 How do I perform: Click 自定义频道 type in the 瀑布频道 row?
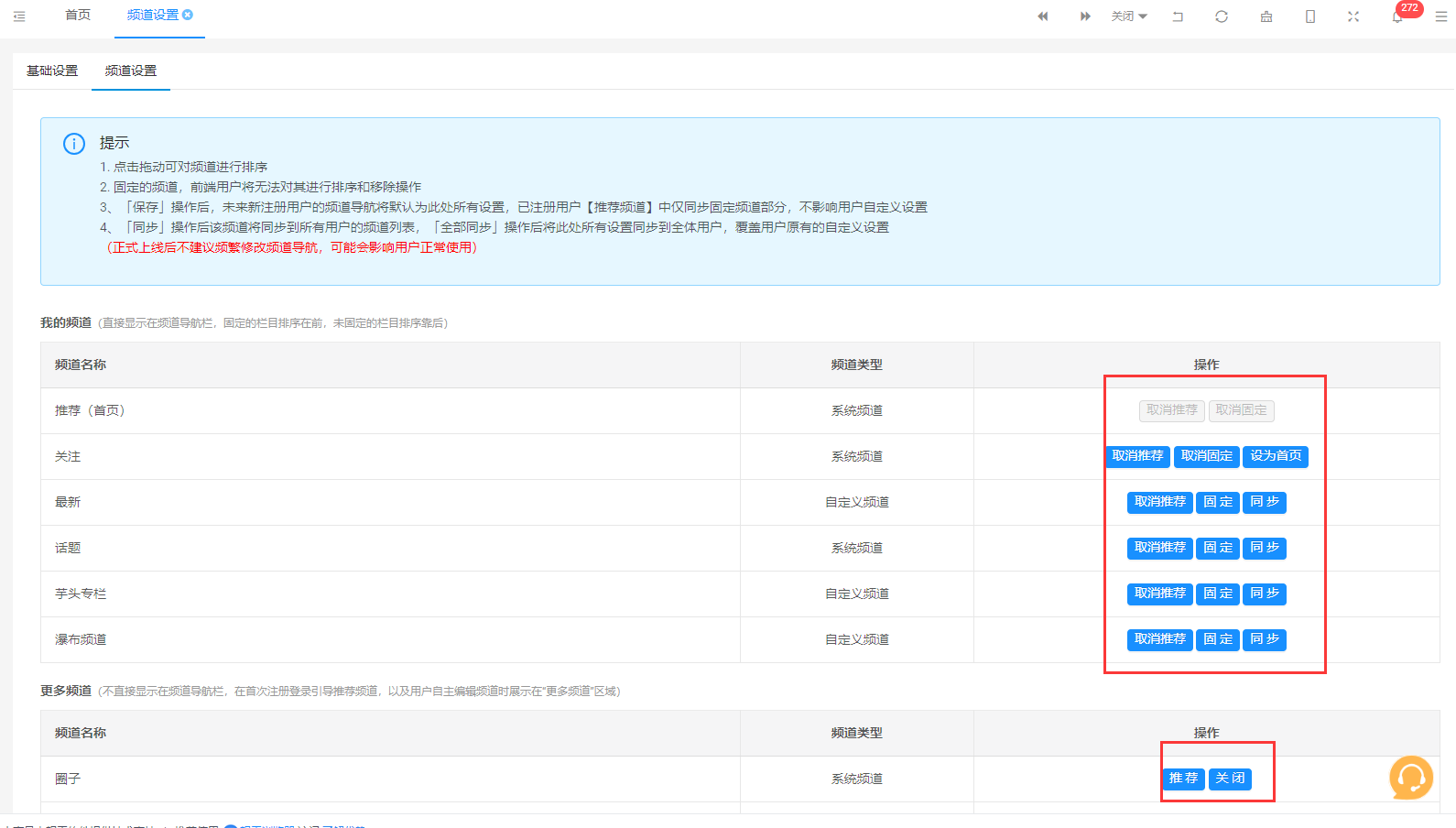point(857,639)
